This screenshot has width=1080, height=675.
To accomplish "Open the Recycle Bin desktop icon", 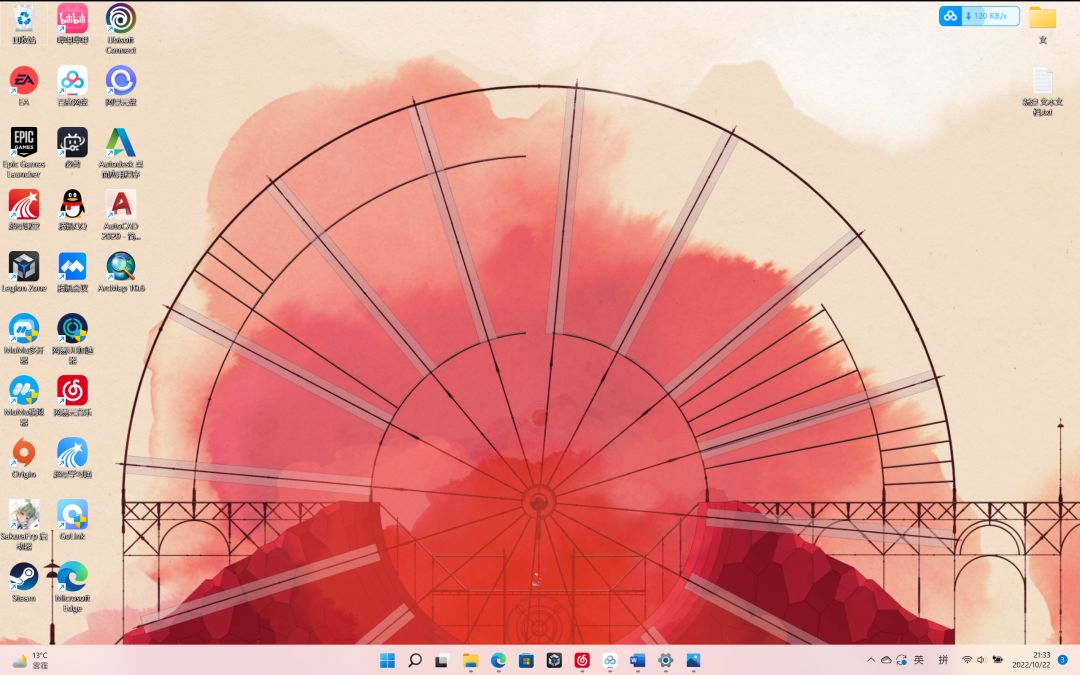I will click(23, 25).
